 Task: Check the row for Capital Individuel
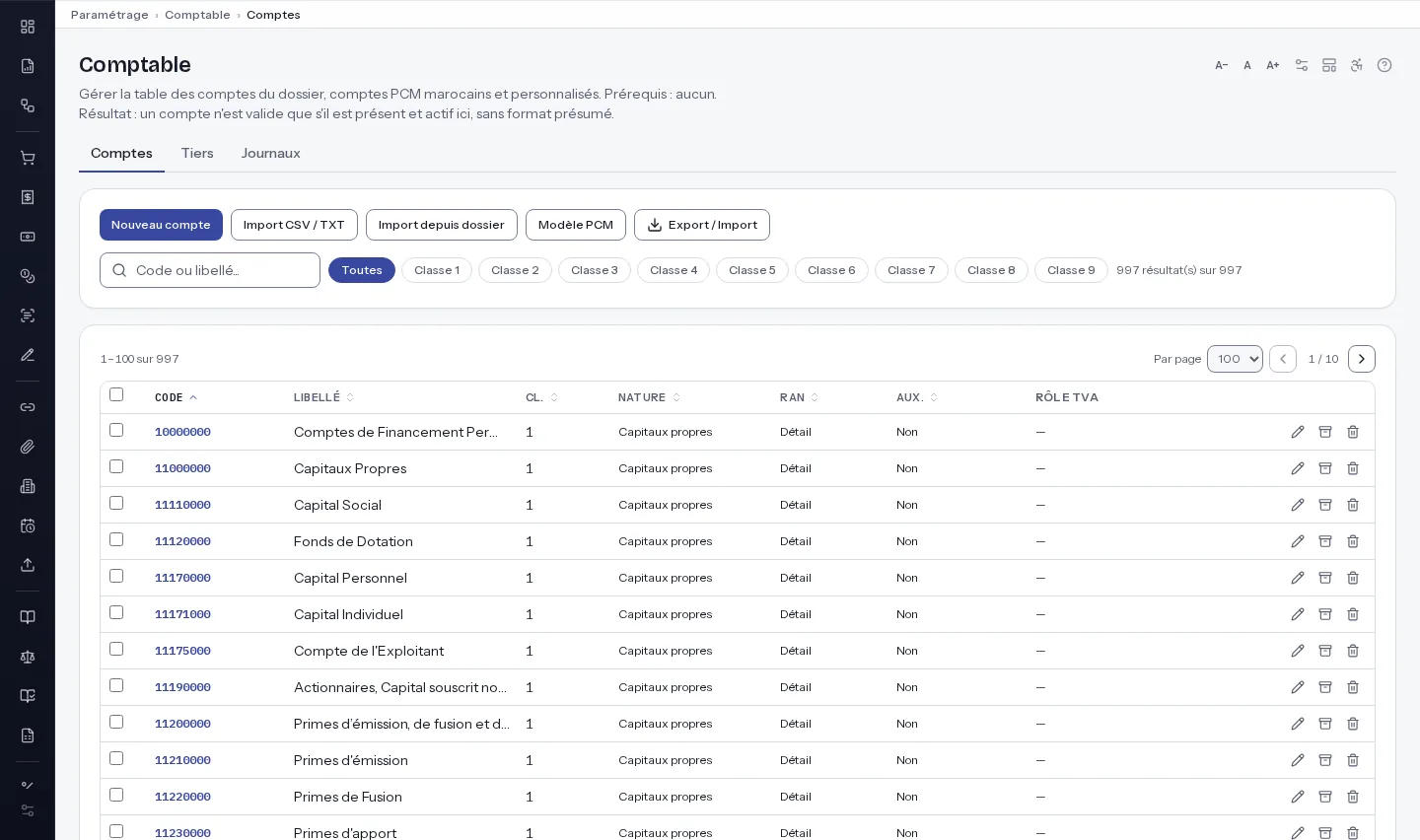[116, 612]
